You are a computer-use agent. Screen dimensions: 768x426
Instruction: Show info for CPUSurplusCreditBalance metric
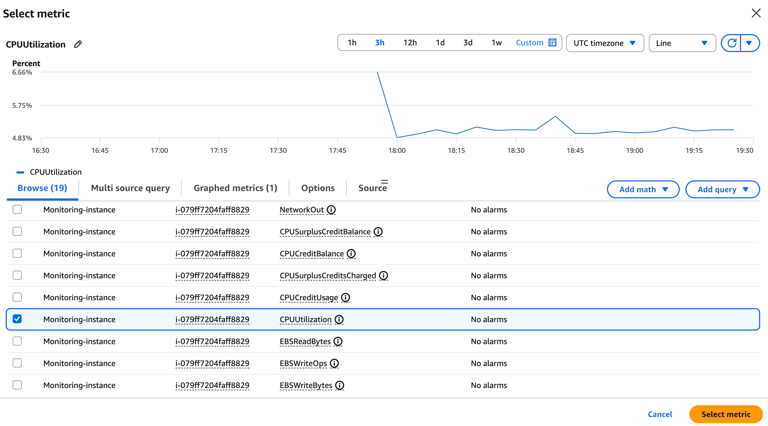pyautogui.click(x=378, y=232)
